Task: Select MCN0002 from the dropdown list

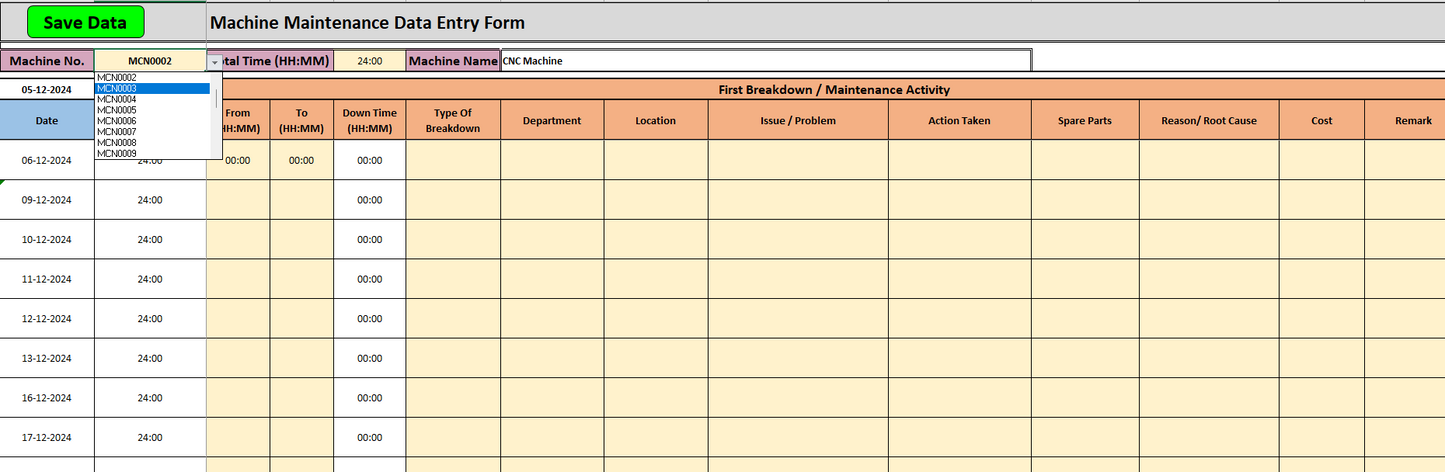Action: [152, 77]
